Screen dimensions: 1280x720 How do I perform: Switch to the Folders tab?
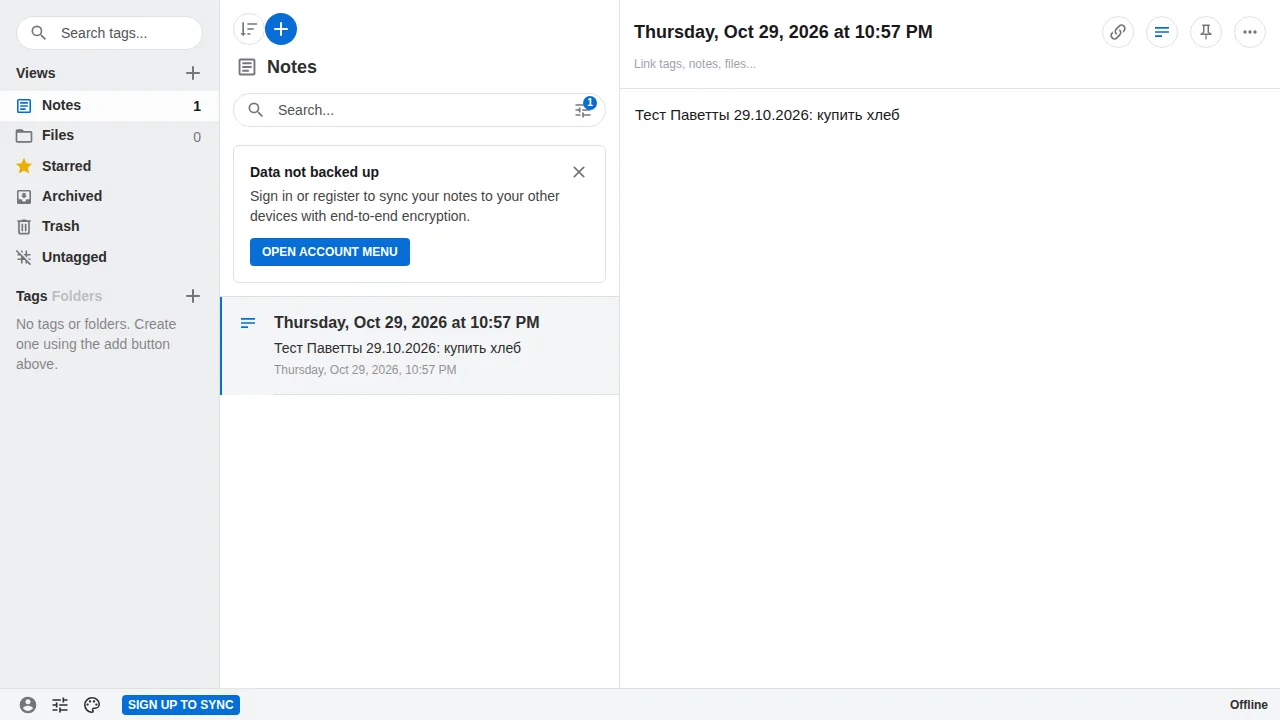point(77,296)
